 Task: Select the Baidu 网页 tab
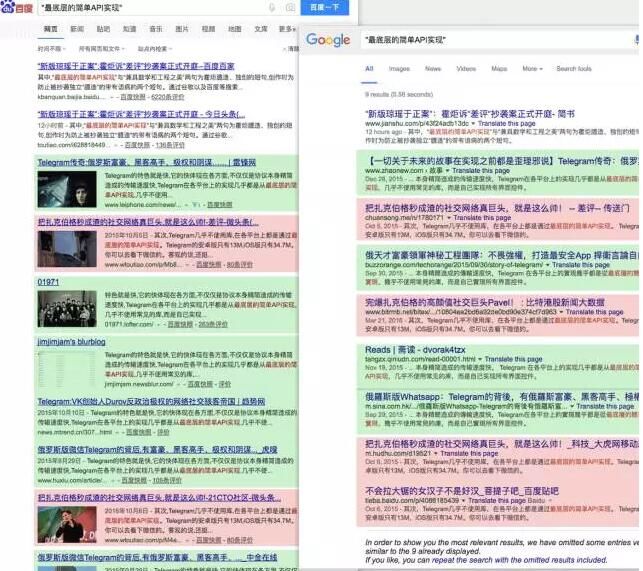pos(50,29)
